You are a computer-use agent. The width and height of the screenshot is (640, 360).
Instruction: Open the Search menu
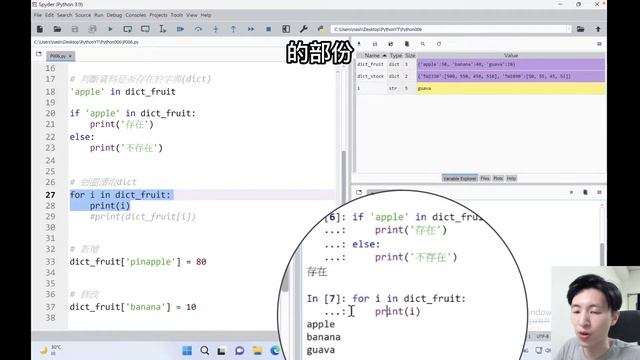point(64,15)
